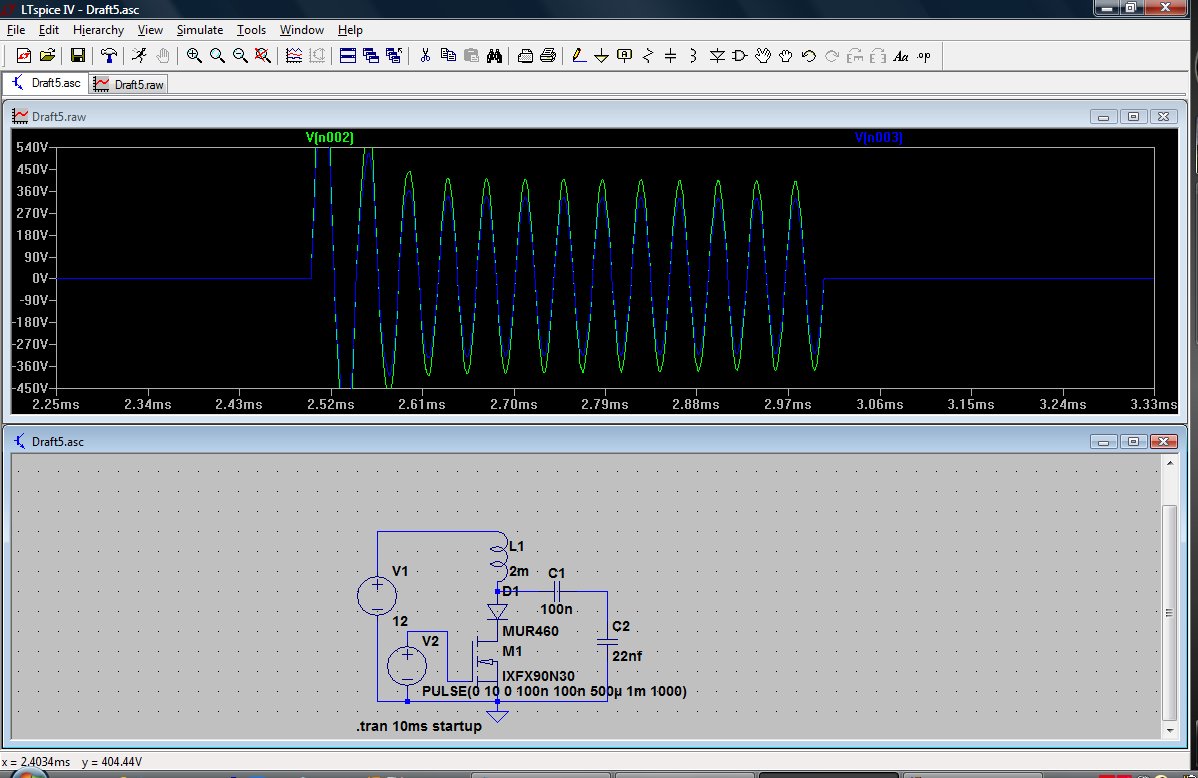The image size is (1198, 778).
Task: Open the SPICE directive .op tool
Action: coord(924,56)
